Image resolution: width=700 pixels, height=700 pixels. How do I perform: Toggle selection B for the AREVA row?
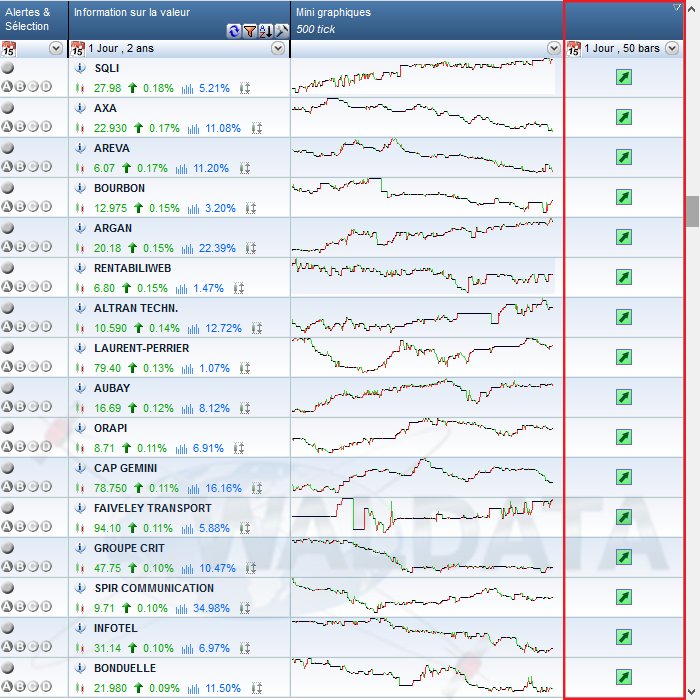(20, 167)
